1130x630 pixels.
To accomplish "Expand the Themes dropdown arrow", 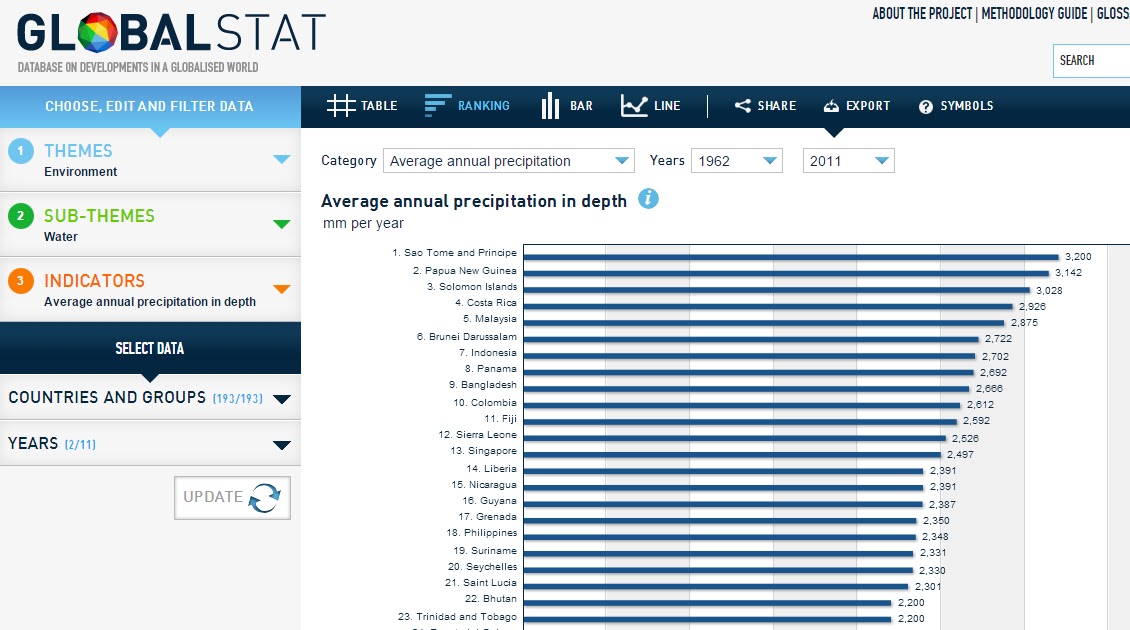I will click(282, 159).
